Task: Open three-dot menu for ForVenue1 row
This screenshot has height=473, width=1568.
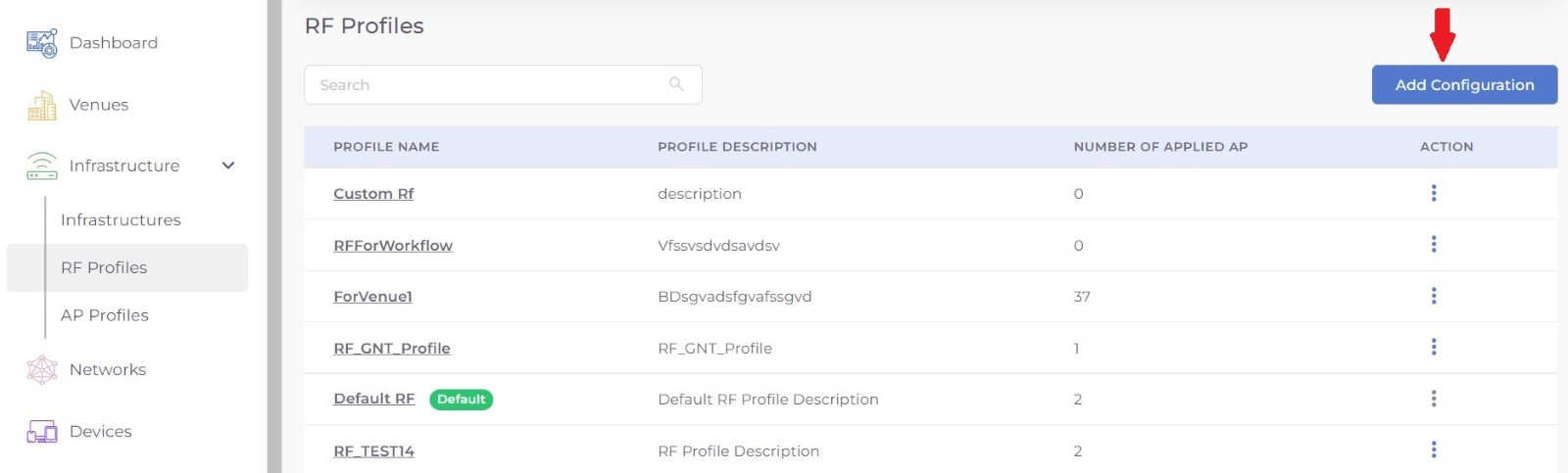Action: (x=1433, y=296)
